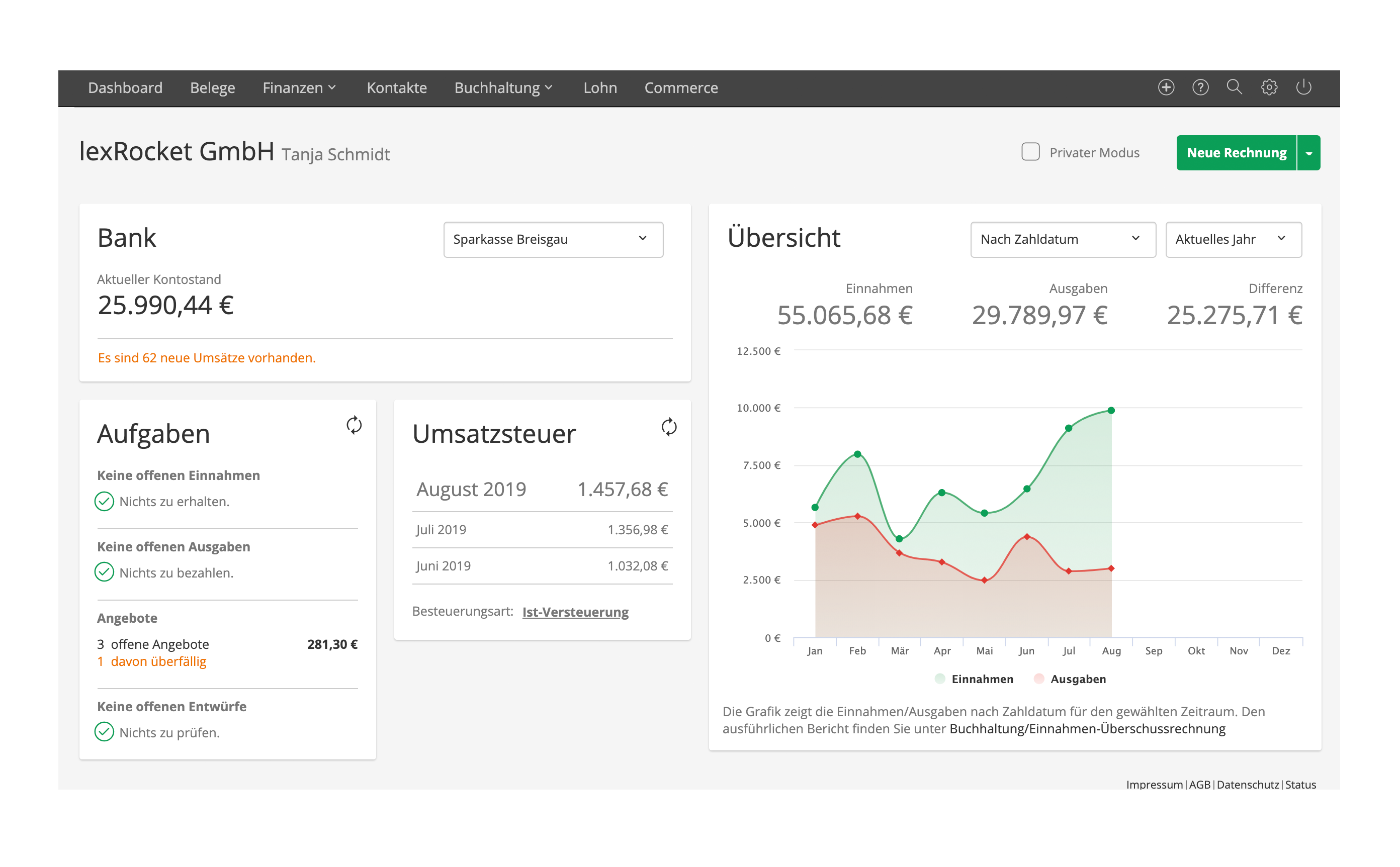Click the search icon in the navigation bar

pos(1235,87)
